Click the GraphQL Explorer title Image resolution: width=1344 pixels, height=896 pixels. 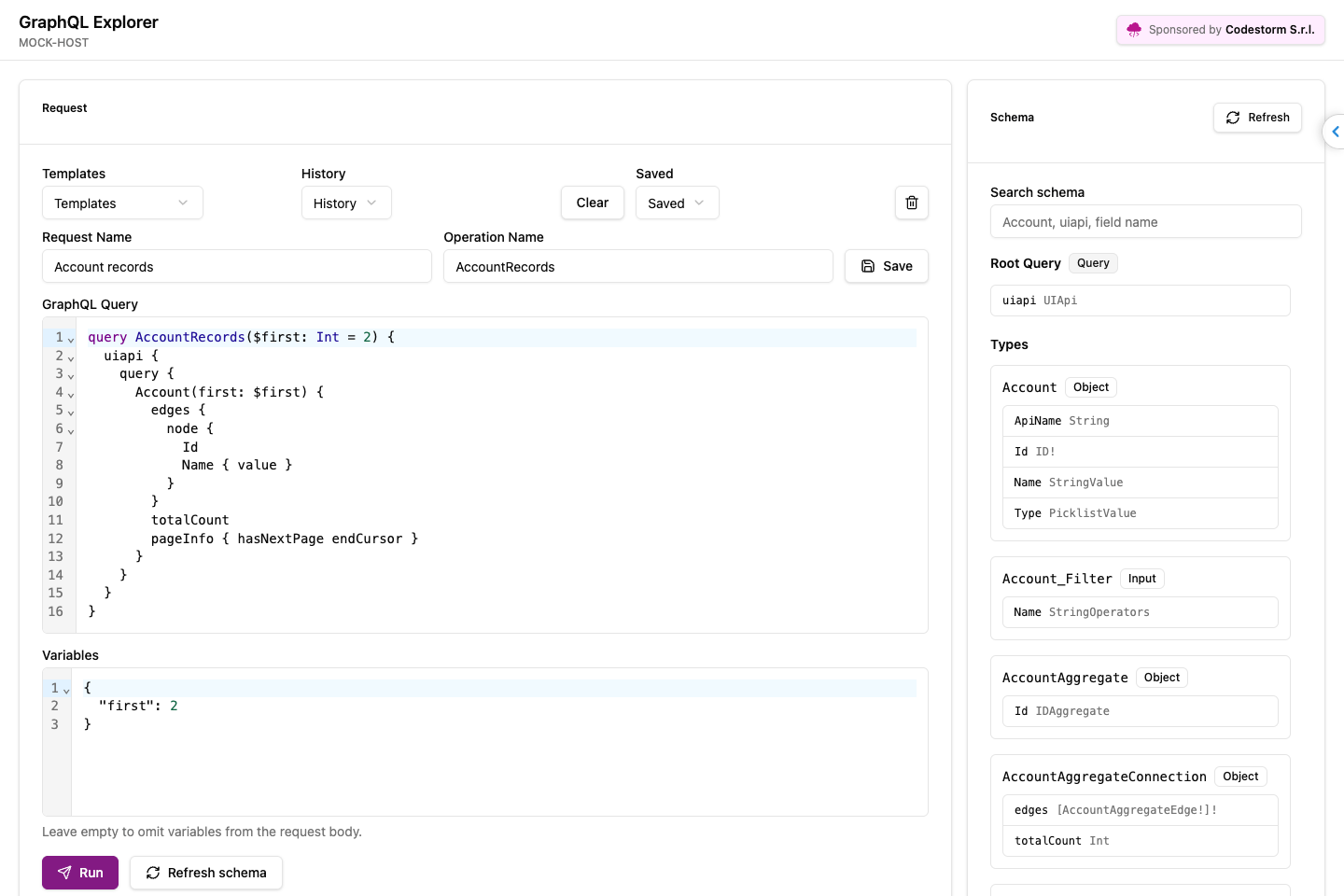(89, 22)
